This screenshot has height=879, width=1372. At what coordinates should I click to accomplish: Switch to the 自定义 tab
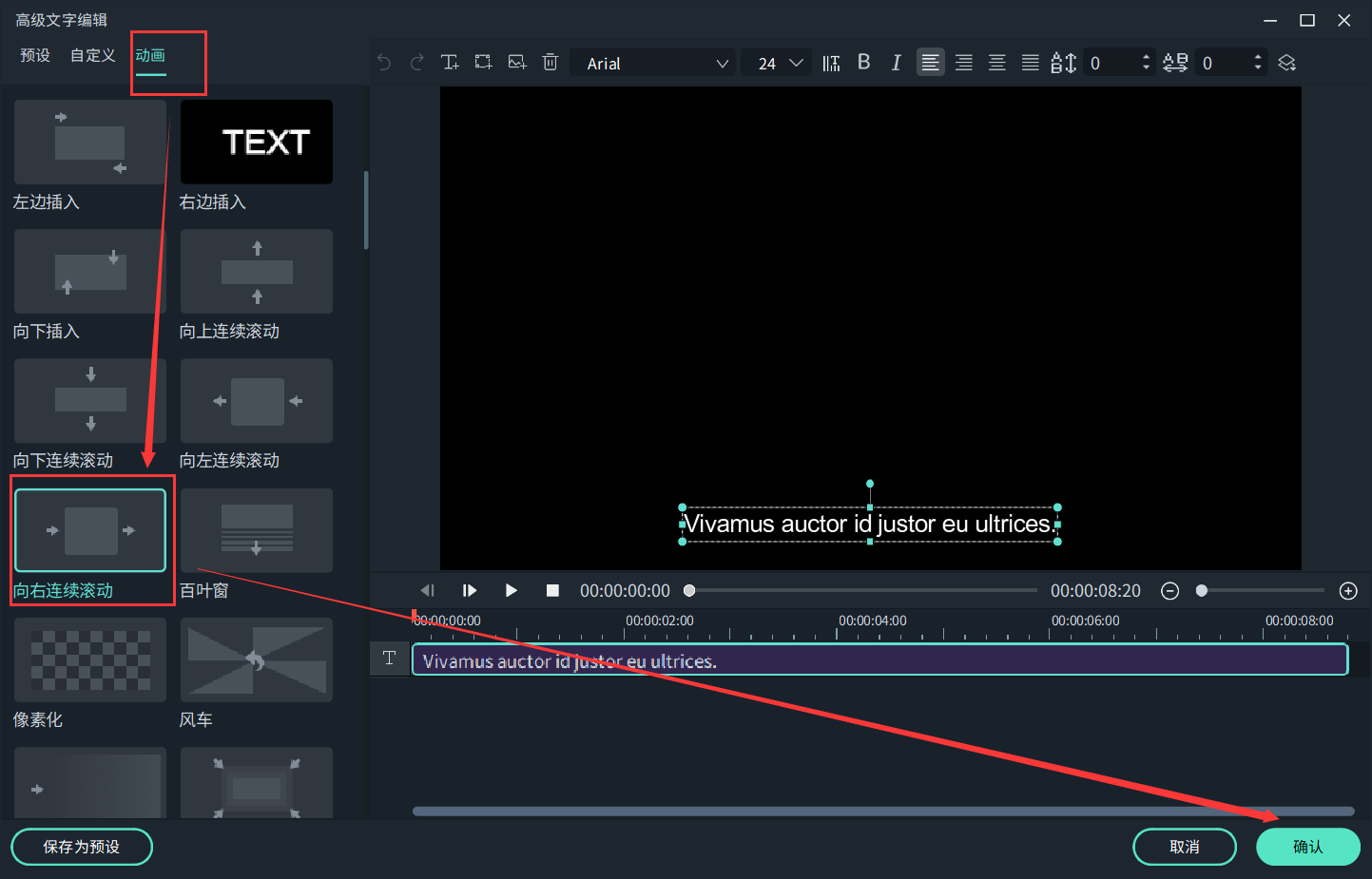pos(92,55)
